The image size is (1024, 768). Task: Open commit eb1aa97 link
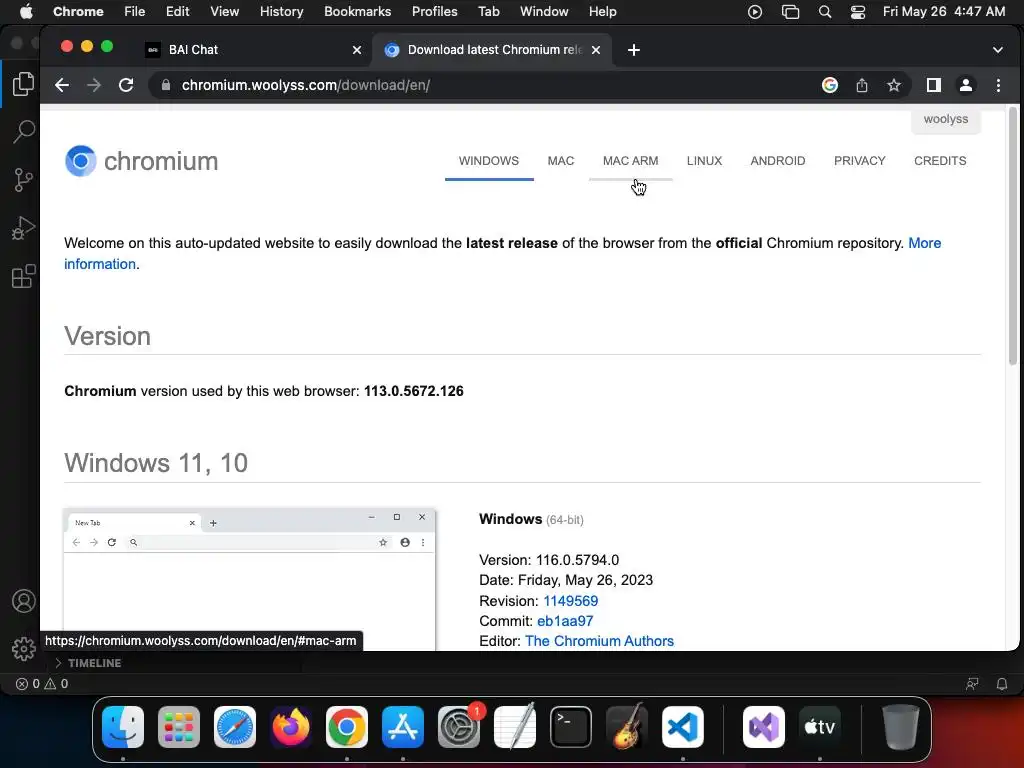click(x=565, y=621)
